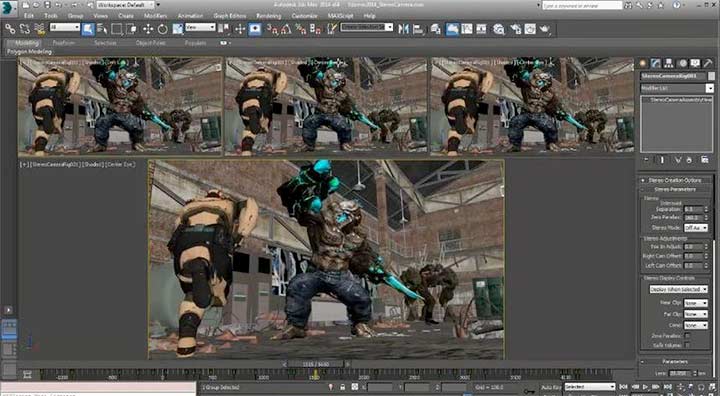Open the Material Editor
This screenshot has width=720, height=396.
[499, 29]
